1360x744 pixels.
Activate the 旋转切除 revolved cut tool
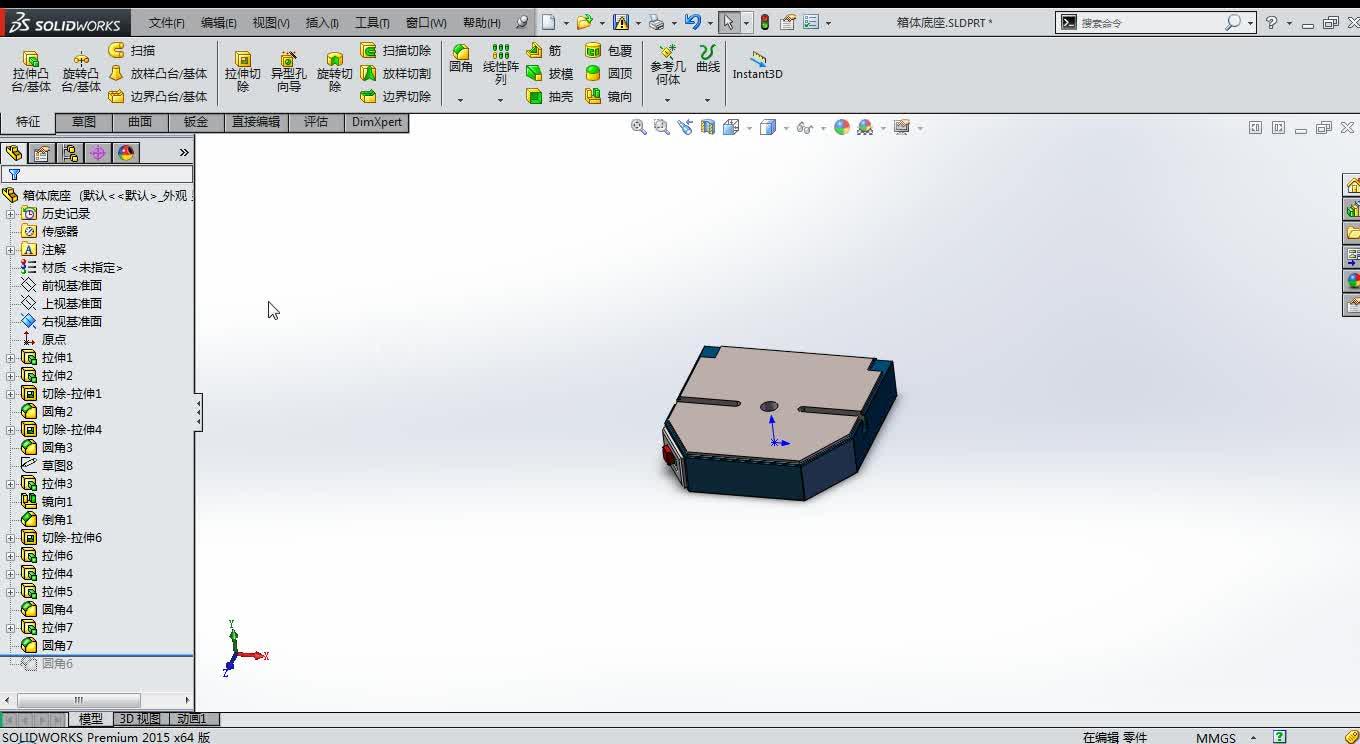coord(335,72)
